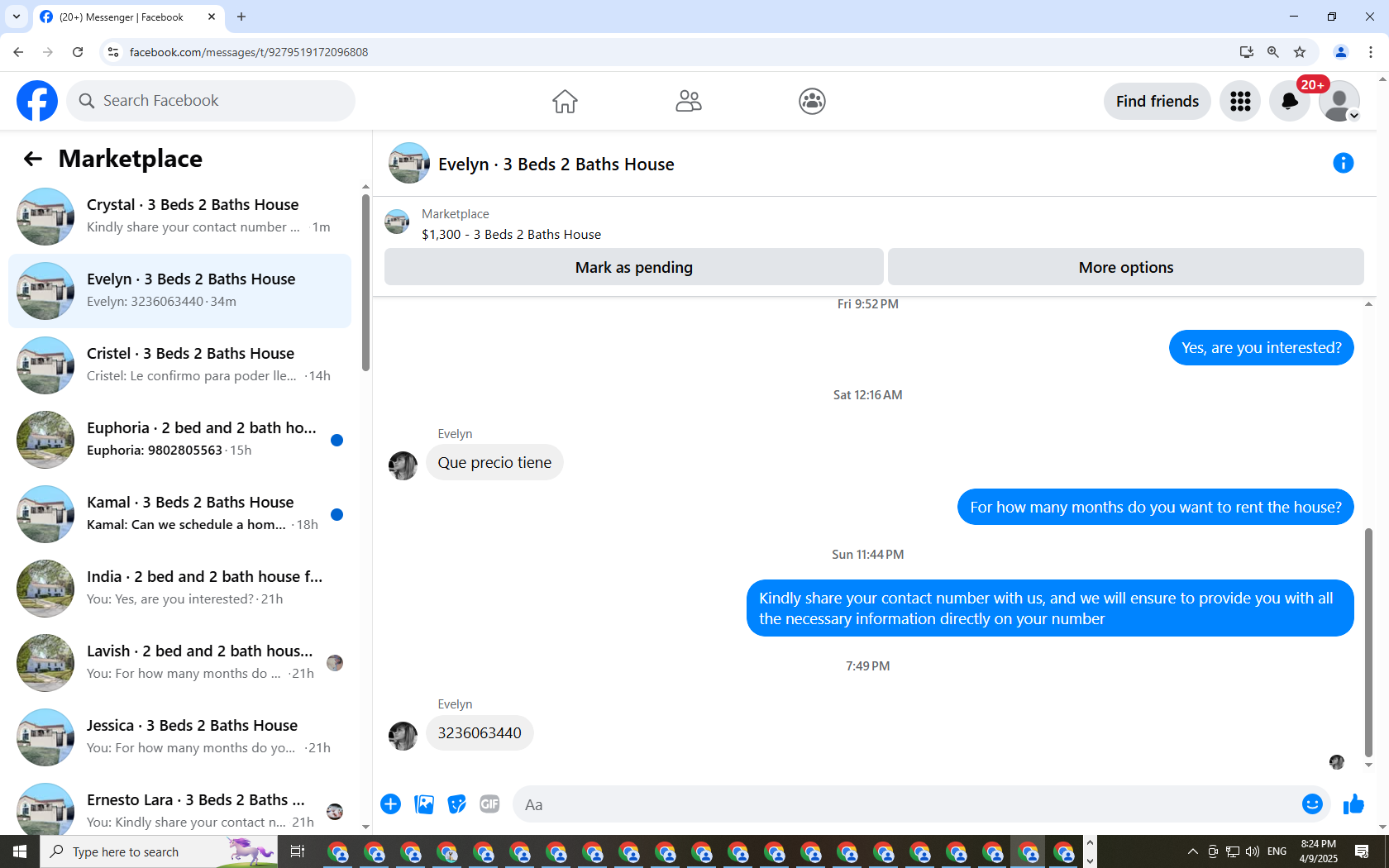Open Task View on the taskbar
Image resolution: width=1389 pixels, height=868 pixels.
(x=298, y=851)
